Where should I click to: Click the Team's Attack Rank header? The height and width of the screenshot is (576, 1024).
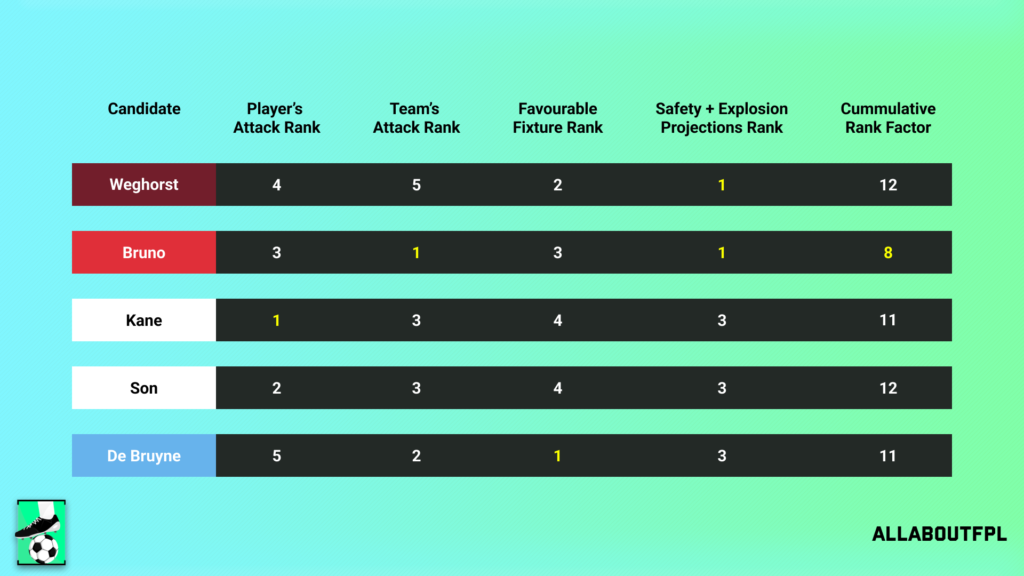tap(416, 118)
